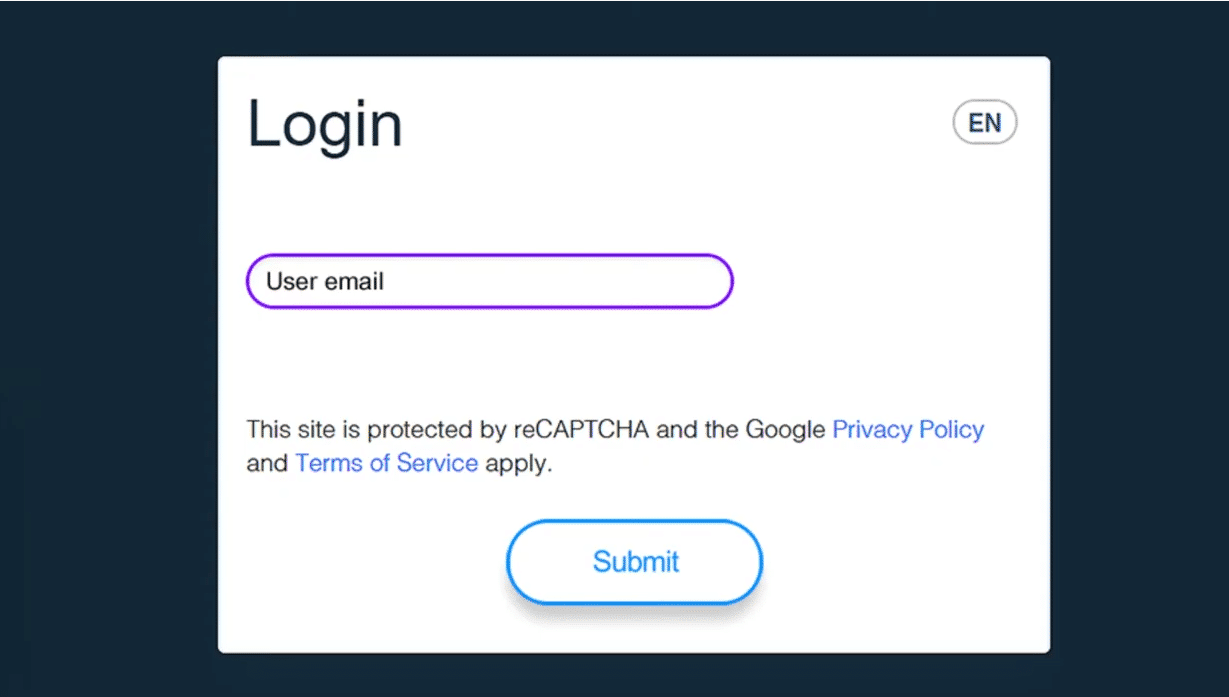Open the Privacy Policy link

tap(908, 430)
